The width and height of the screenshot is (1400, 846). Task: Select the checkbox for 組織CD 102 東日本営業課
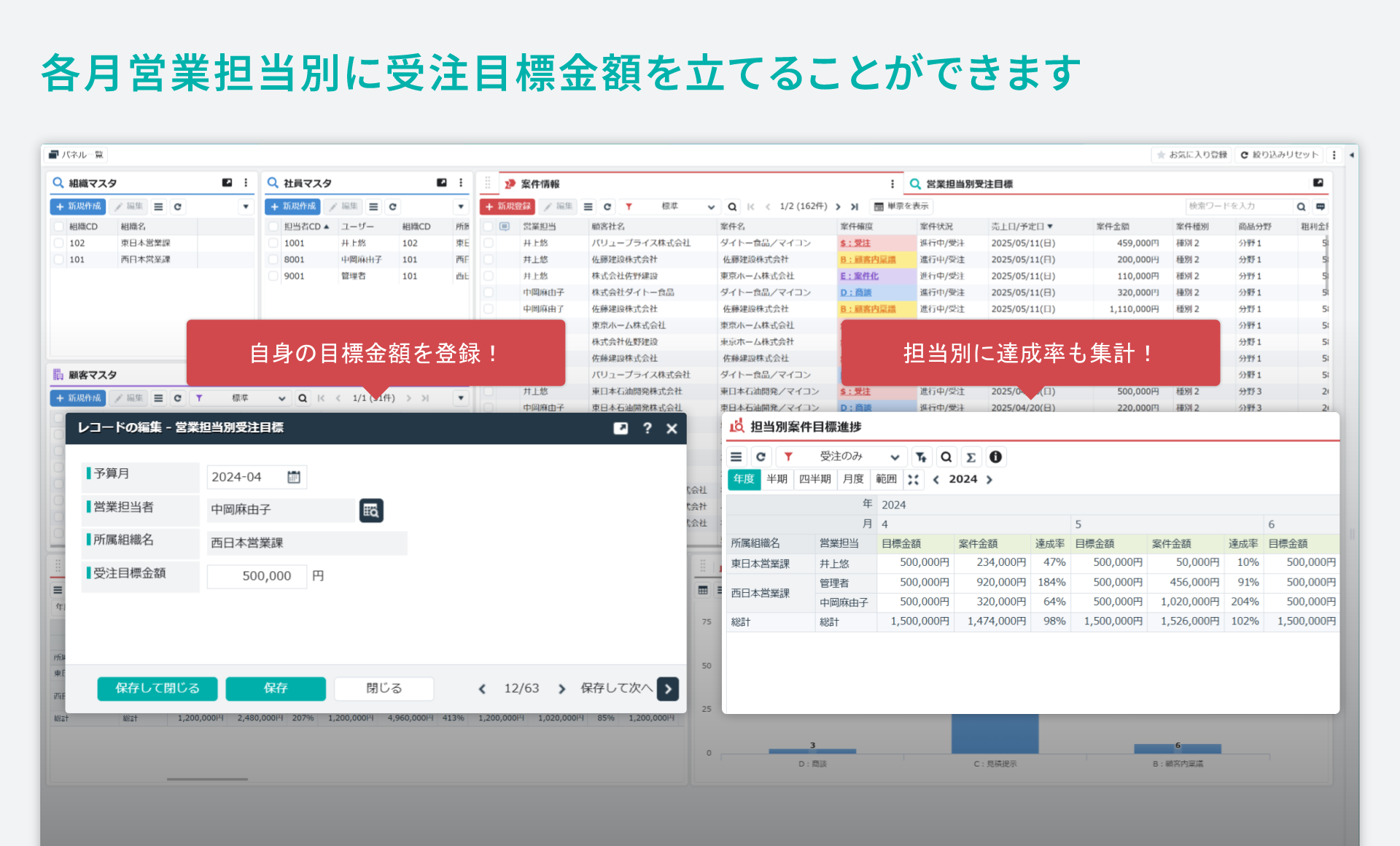(x=58, y=243)
